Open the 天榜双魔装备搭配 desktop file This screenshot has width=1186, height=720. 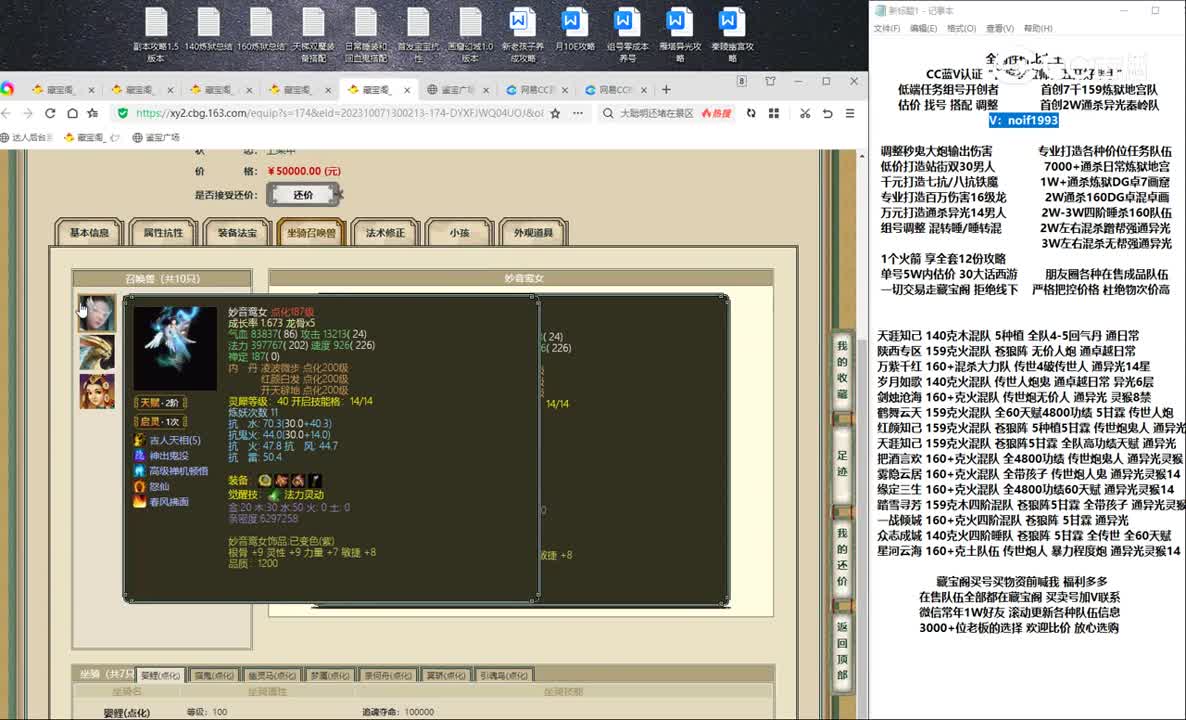coord(313,35)
